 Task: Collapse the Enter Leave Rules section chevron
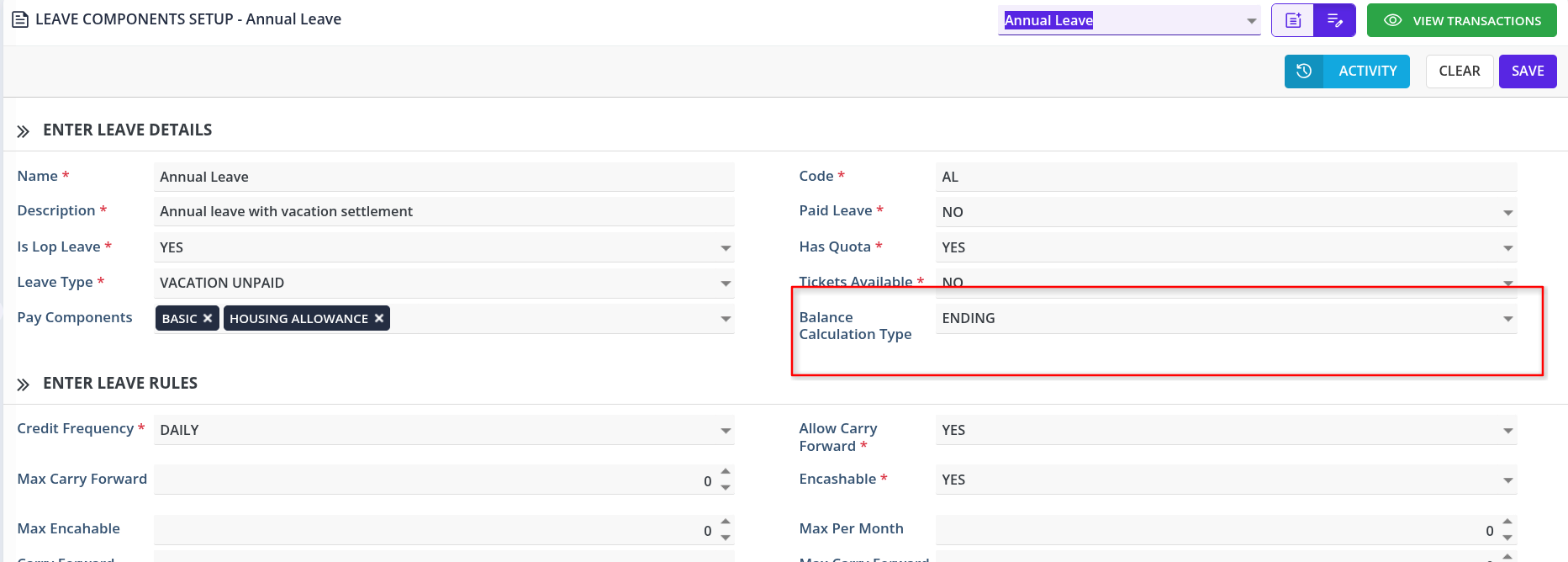pos(24,384)
